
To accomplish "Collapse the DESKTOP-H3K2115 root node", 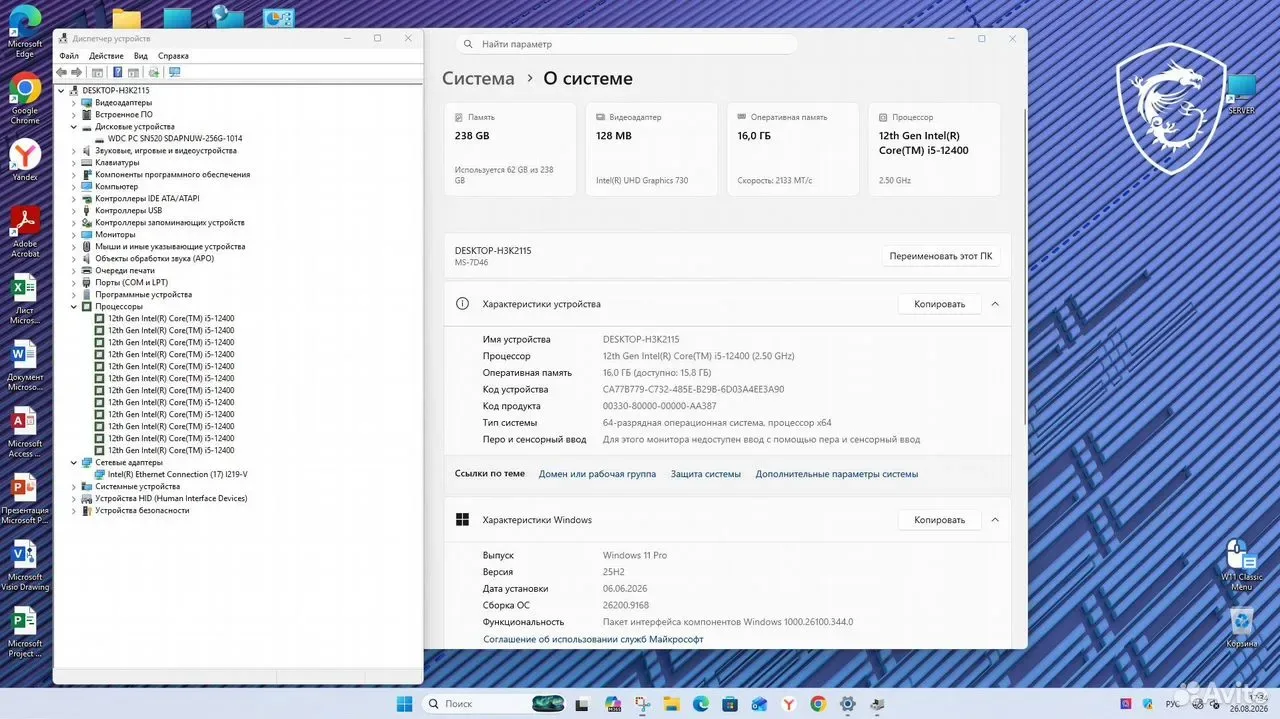I will point(62,90).
